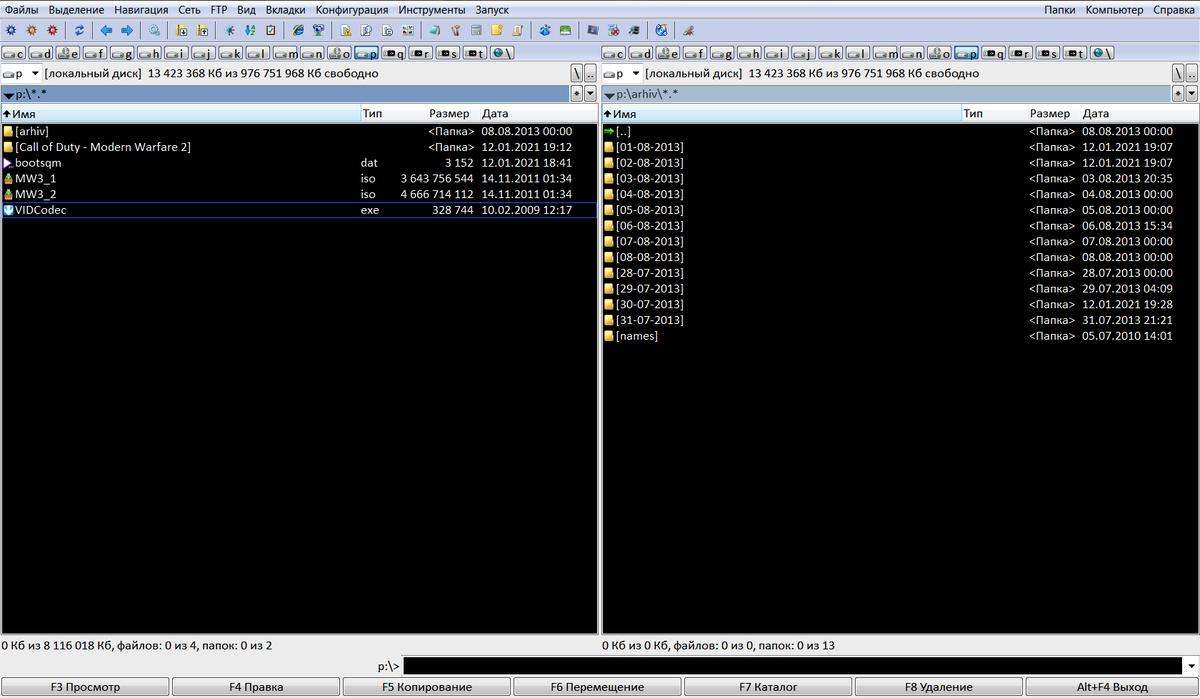Open left panel favorites asterisk button
1200x698 pixels.
(x=576, y=93)
